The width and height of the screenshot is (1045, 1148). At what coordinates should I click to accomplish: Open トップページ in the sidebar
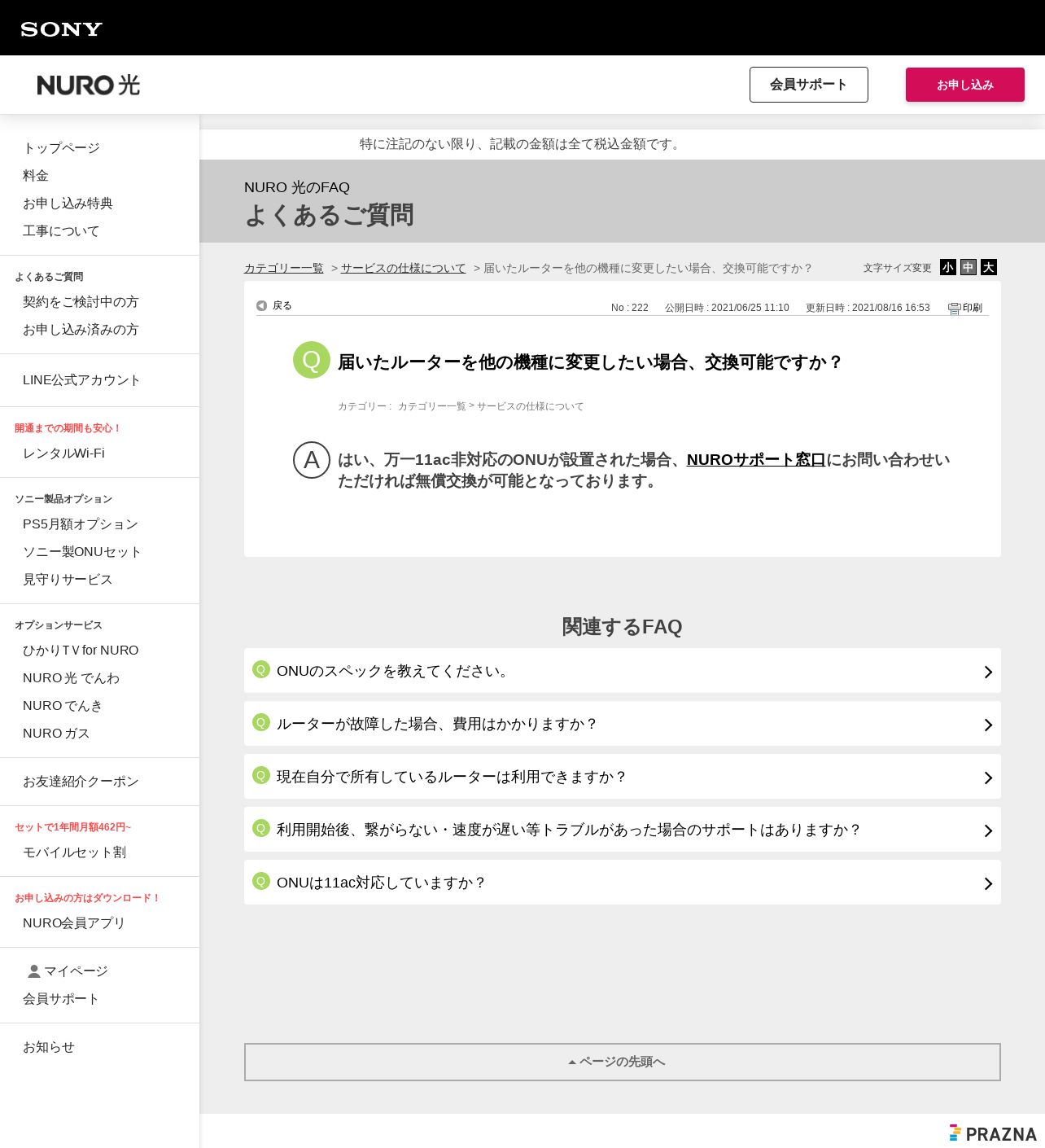pyautogui.click(x=61, y=147)
